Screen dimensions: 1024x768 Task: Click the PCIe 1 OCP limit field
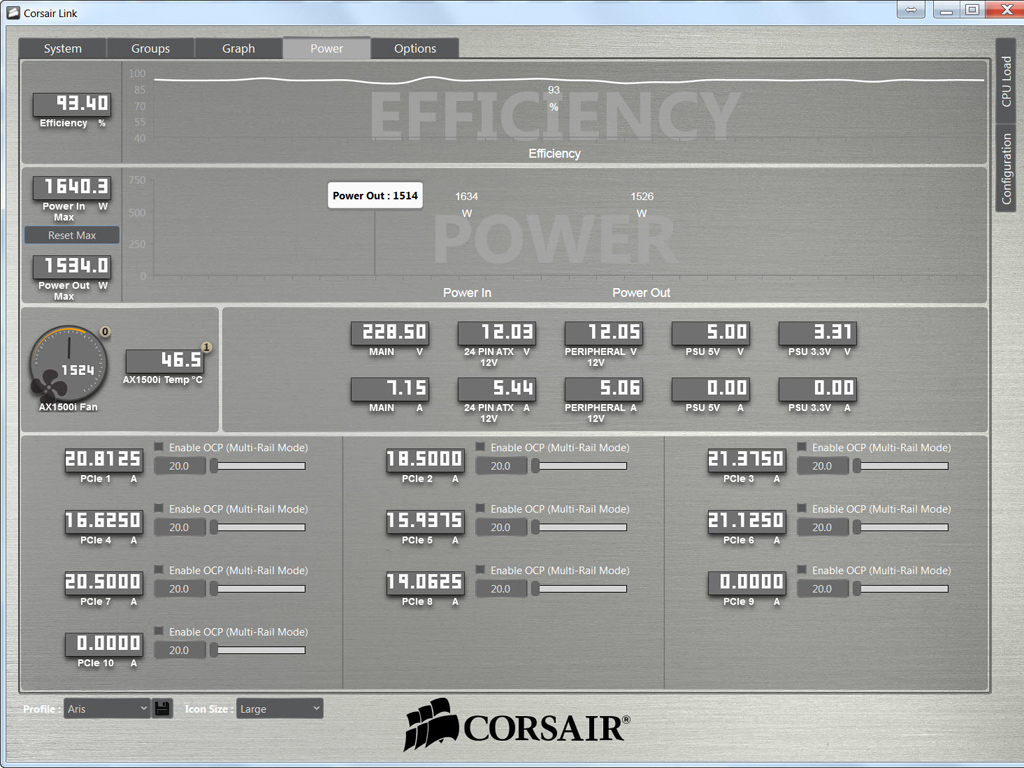[180, 466]
